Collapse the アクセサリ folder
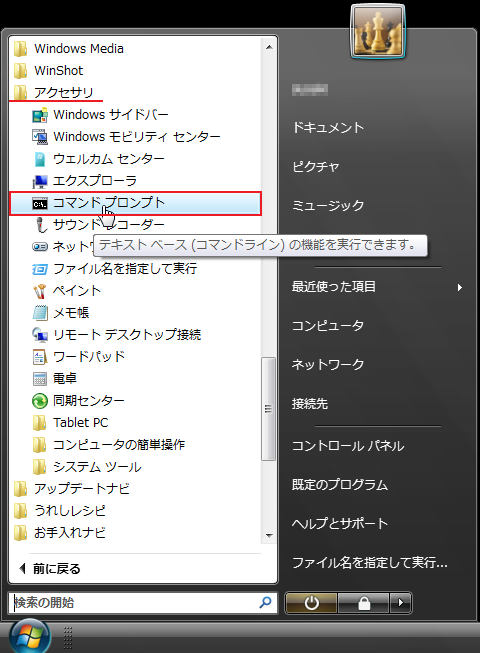 point(63,92)
